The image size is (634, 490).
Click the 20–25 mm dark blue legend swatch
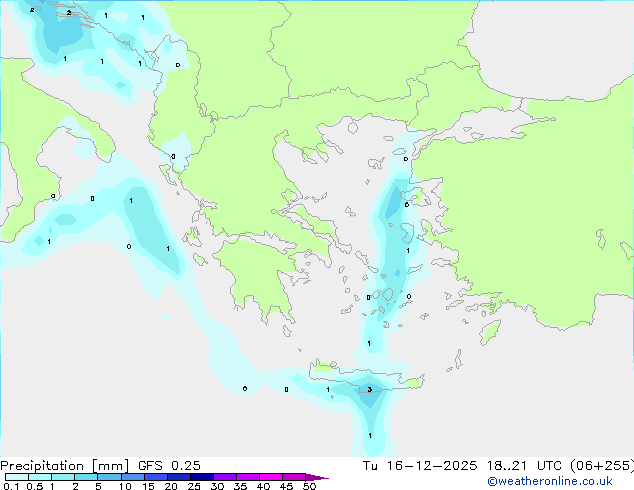(x=179, y=477)
